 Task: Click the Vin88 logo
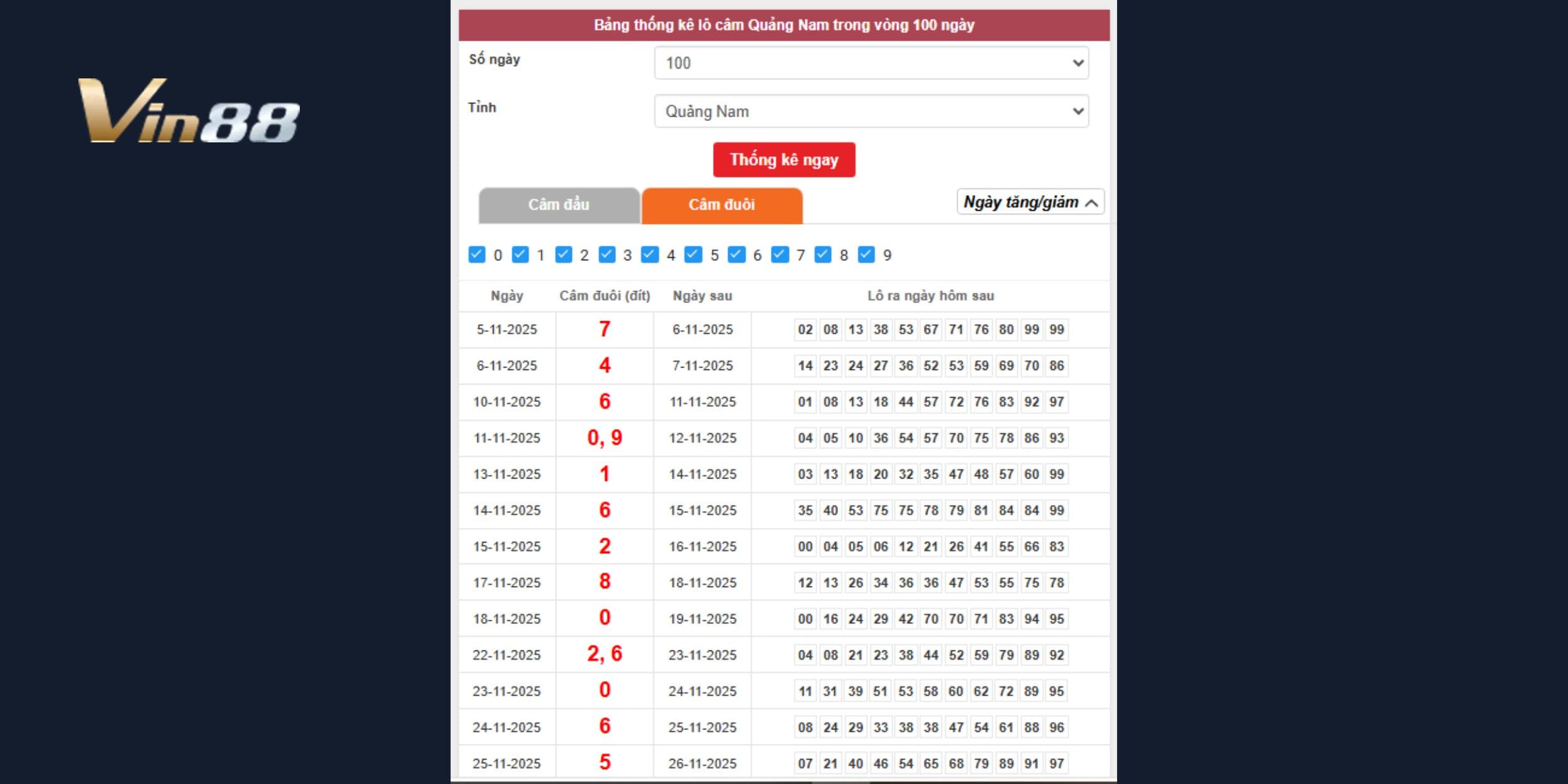point(188,113)
